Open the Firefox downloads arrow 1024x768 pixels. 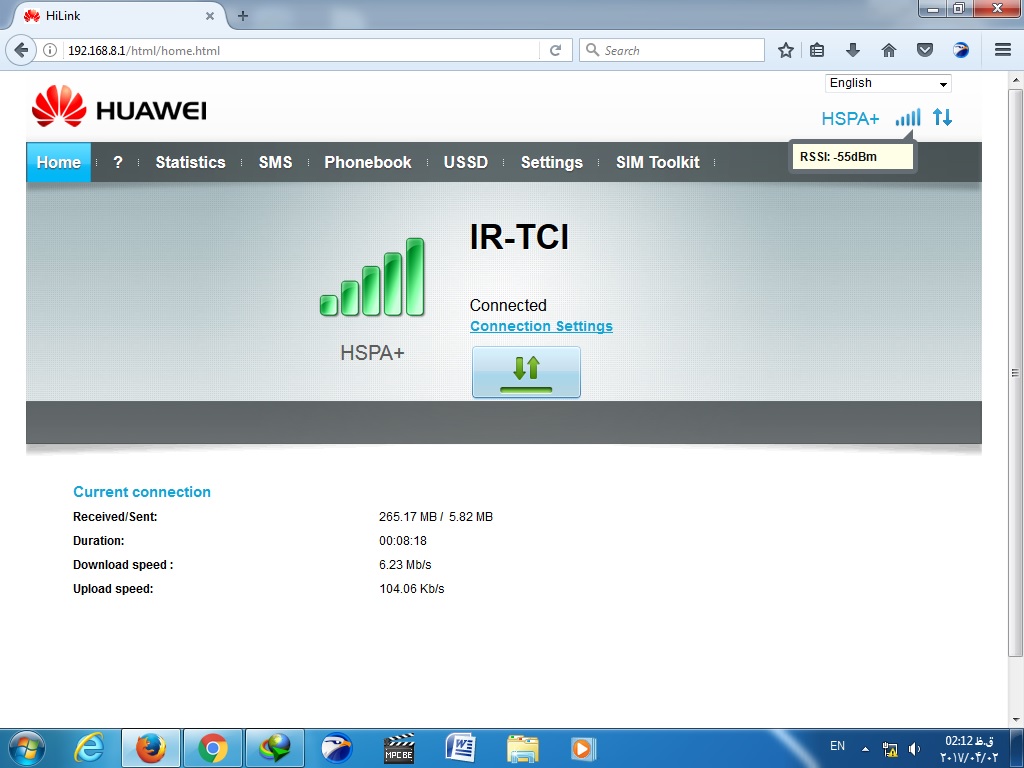tap(852, 50)
